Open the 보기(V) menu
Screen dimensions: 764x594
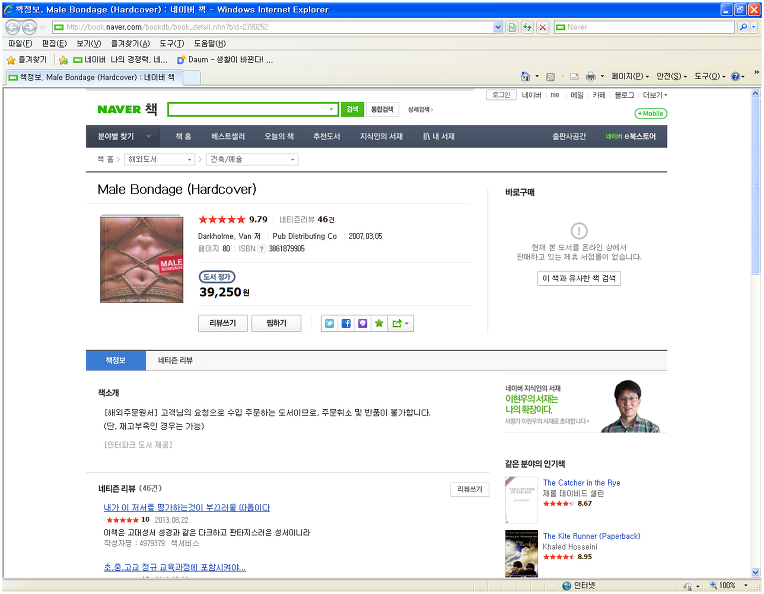pos(88,44)
